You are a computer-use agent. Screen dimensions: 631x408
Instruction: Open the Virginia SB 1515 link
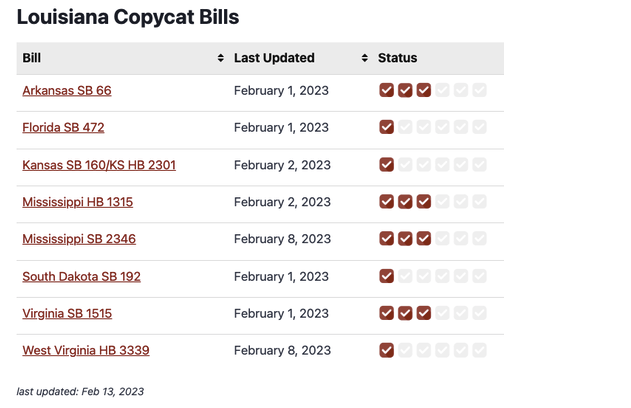coord(67,313)
